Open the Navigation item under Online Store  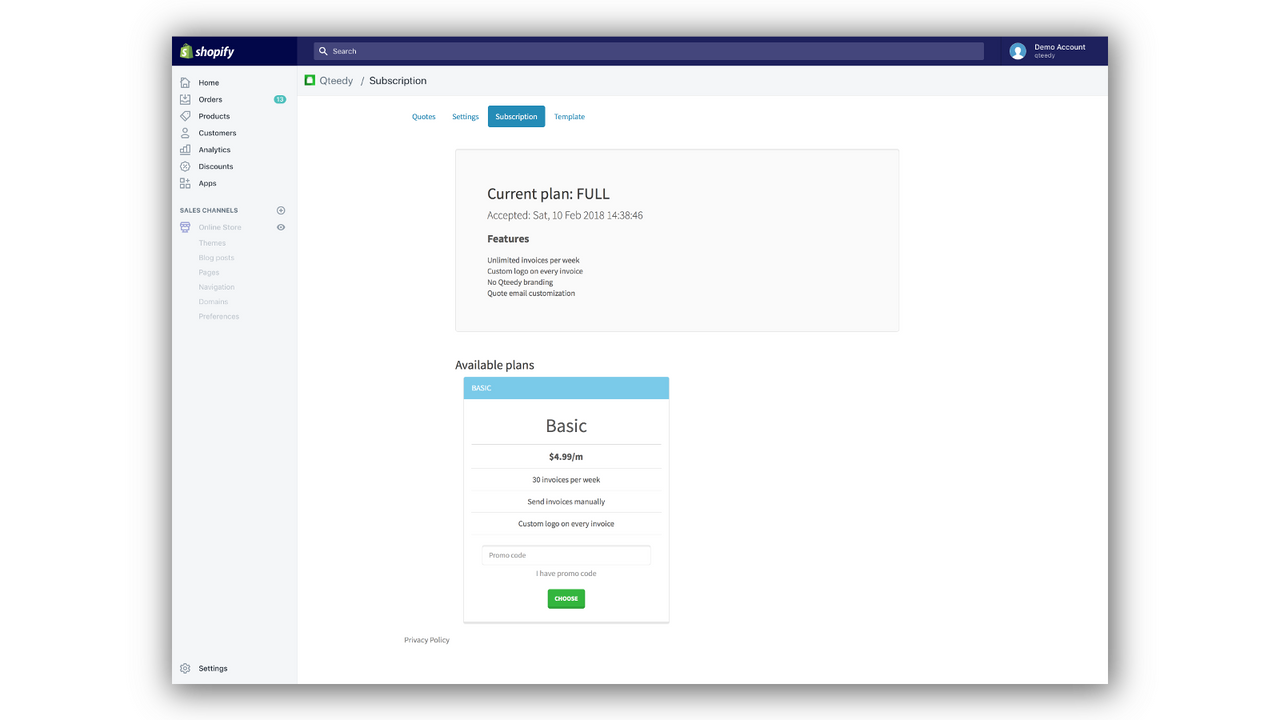[x=216, y=287]
